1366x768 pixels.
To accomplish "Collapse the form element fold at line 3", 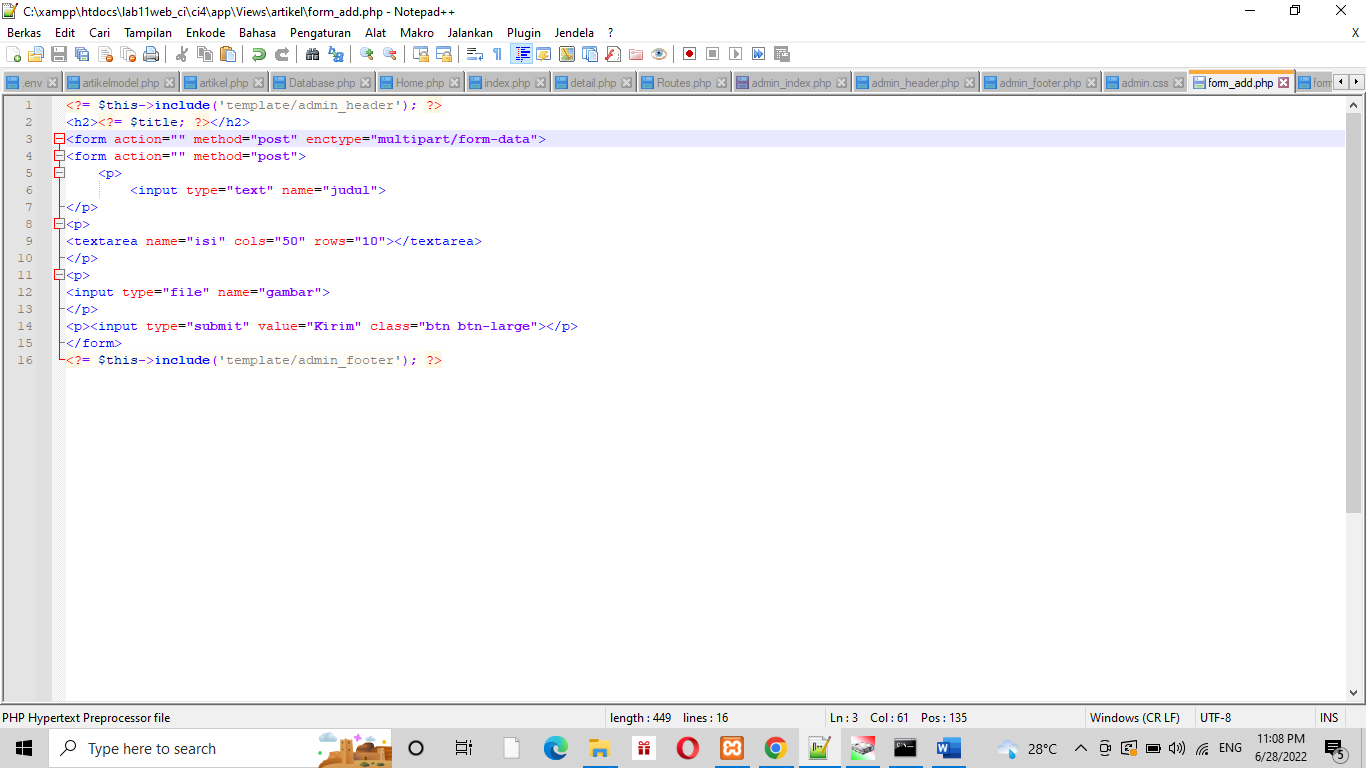I will (x=58, y=139).
